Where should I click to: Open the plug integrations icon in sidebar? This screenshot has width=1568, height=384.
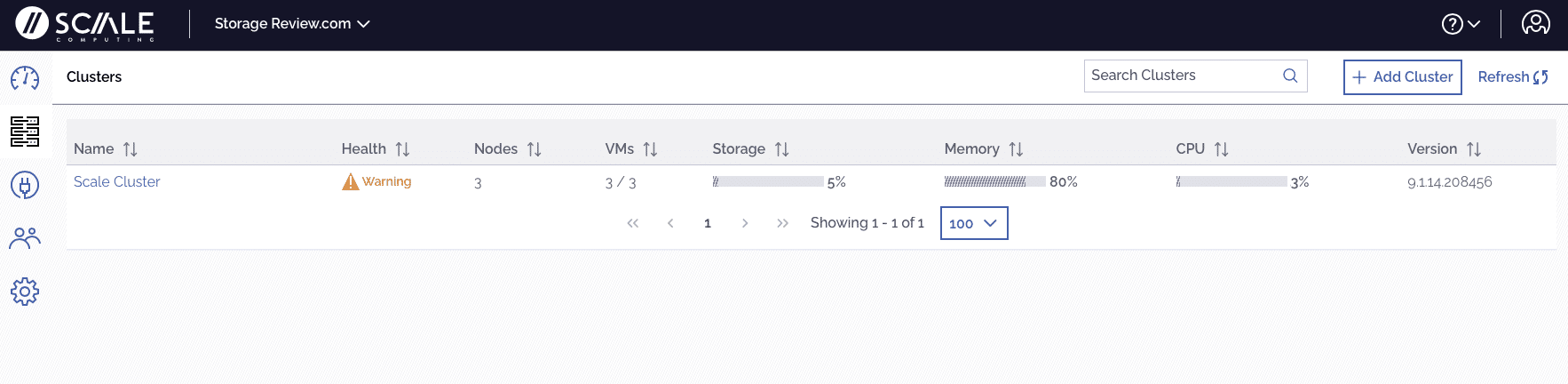[25, 185]
